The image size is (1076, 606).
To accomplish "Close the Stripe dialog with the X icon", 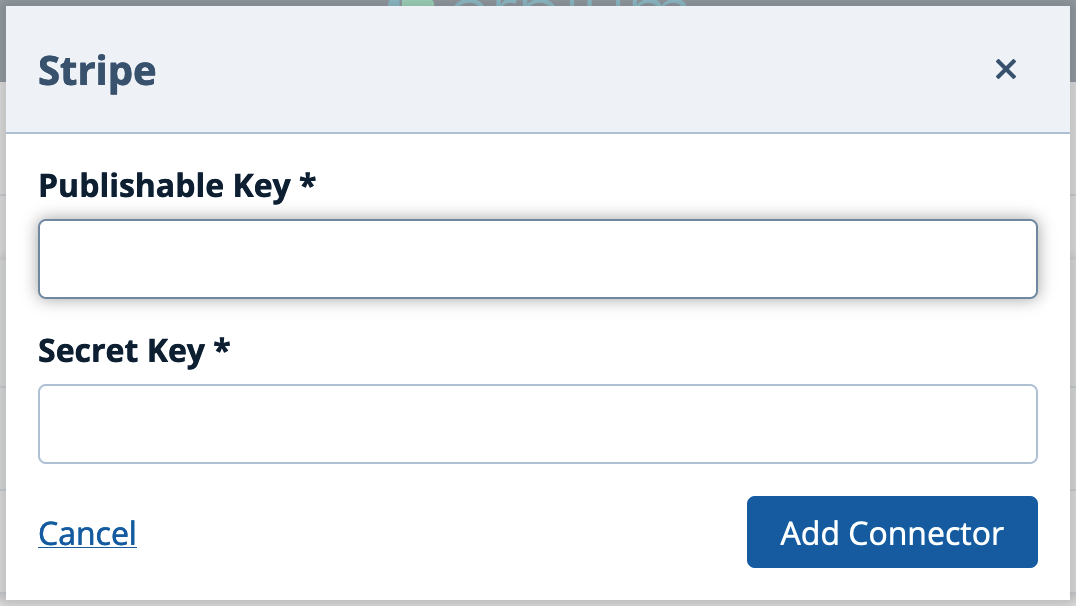I will pos(1005,69).
